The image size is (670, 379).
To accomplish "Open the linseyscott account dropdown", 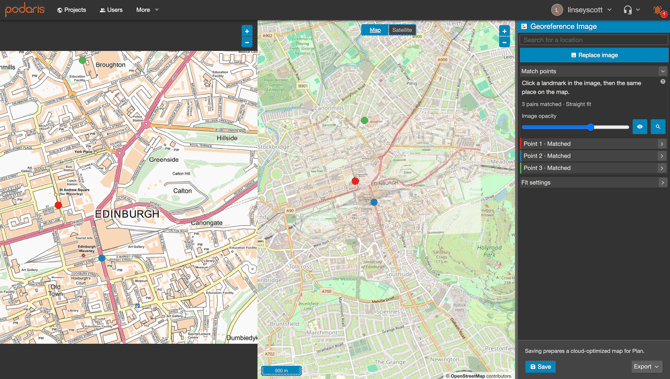I will tap(590, 10).
